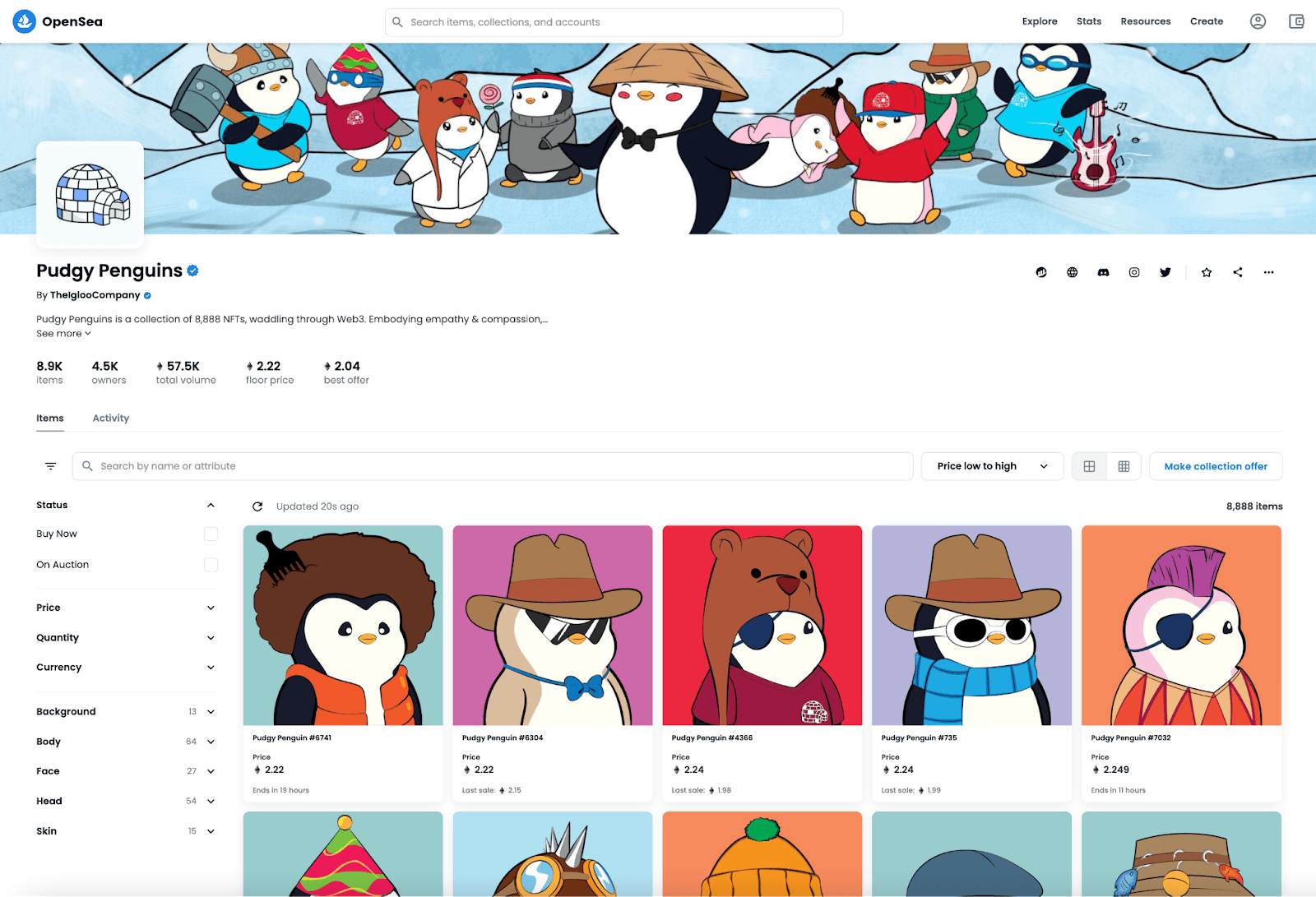Open Pudgy Penguin #735 title link
1316x897 pixels.
(x=920, y=738)
